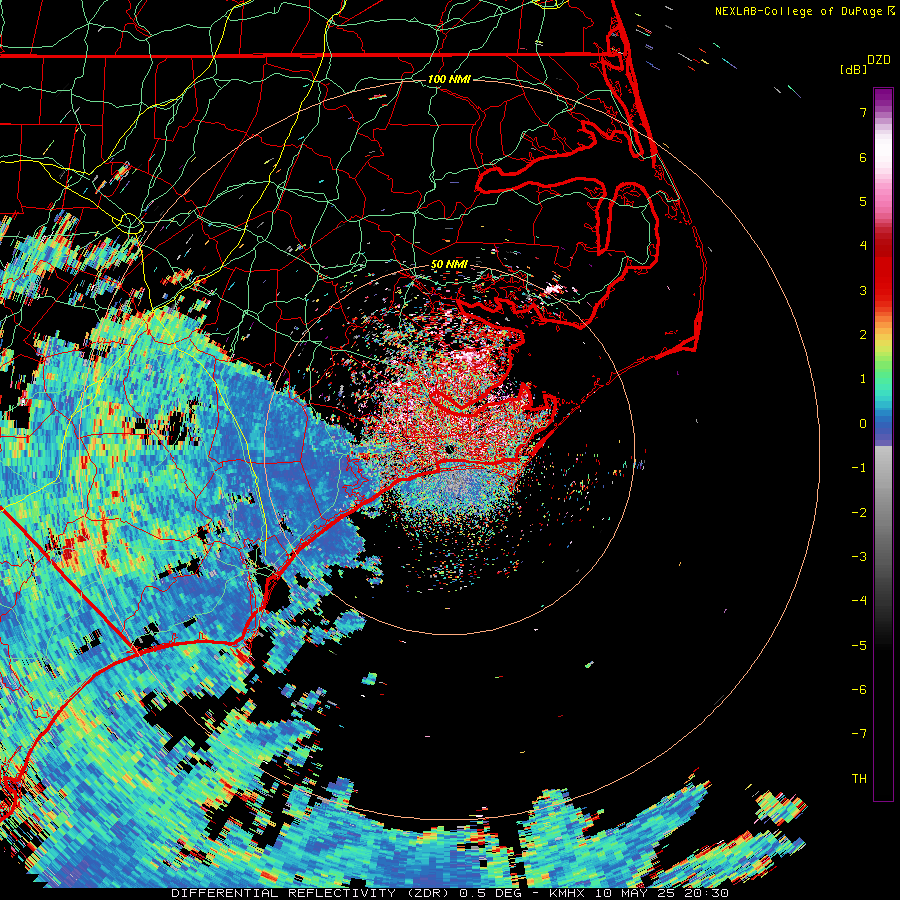
Task: Click the DZD legend title
Action: point(879,60)
